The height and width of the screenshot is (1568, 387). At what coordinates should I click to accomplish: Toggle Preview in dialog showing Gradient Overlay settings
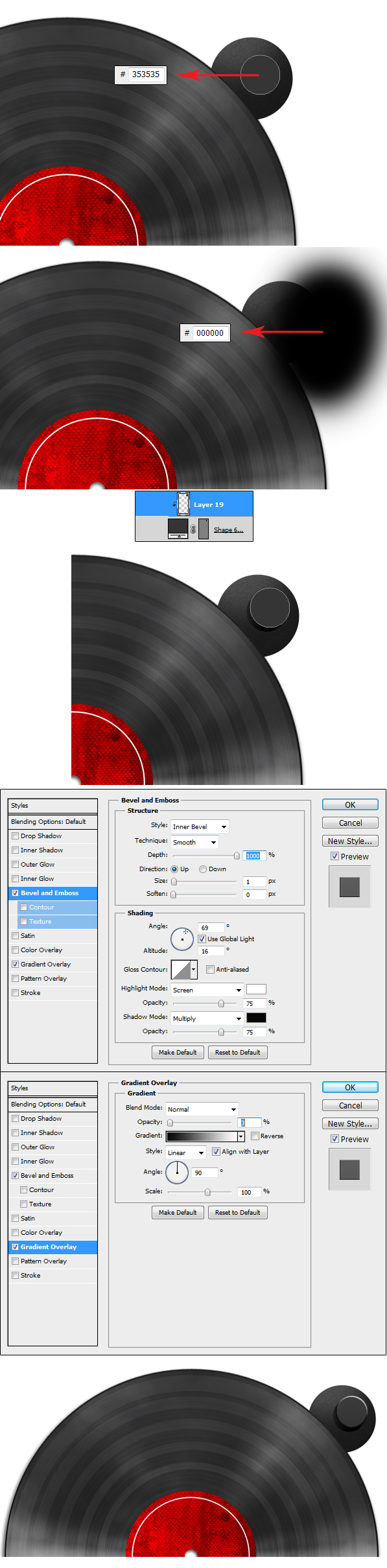point(334,1139)
